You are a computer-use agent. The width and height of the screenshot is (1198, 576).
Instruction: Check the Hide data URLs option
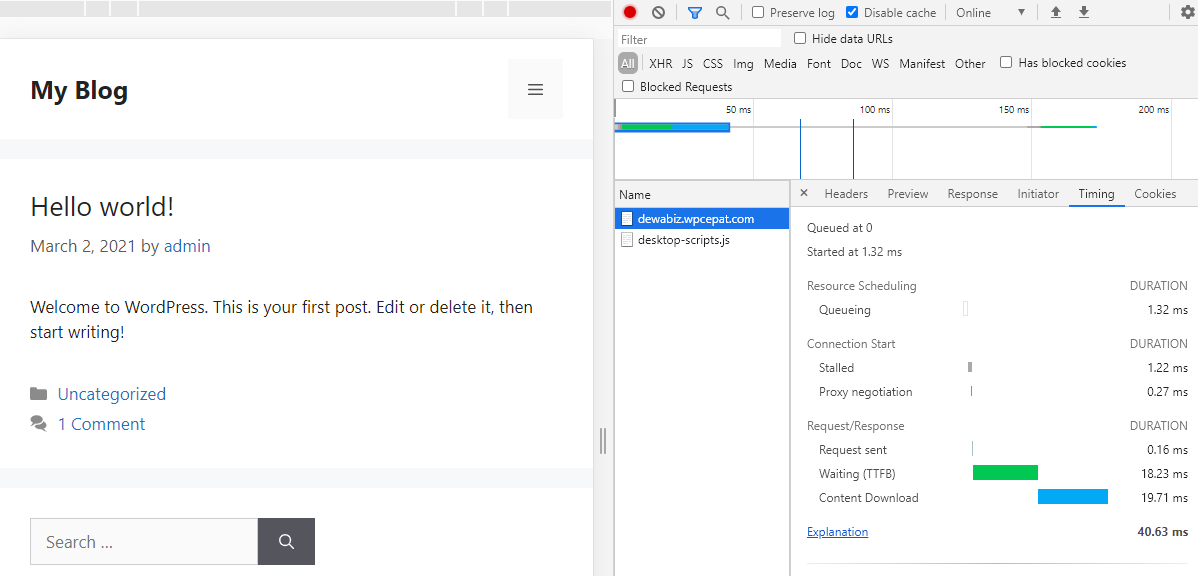pyautogui.click(x=800, y=38)
